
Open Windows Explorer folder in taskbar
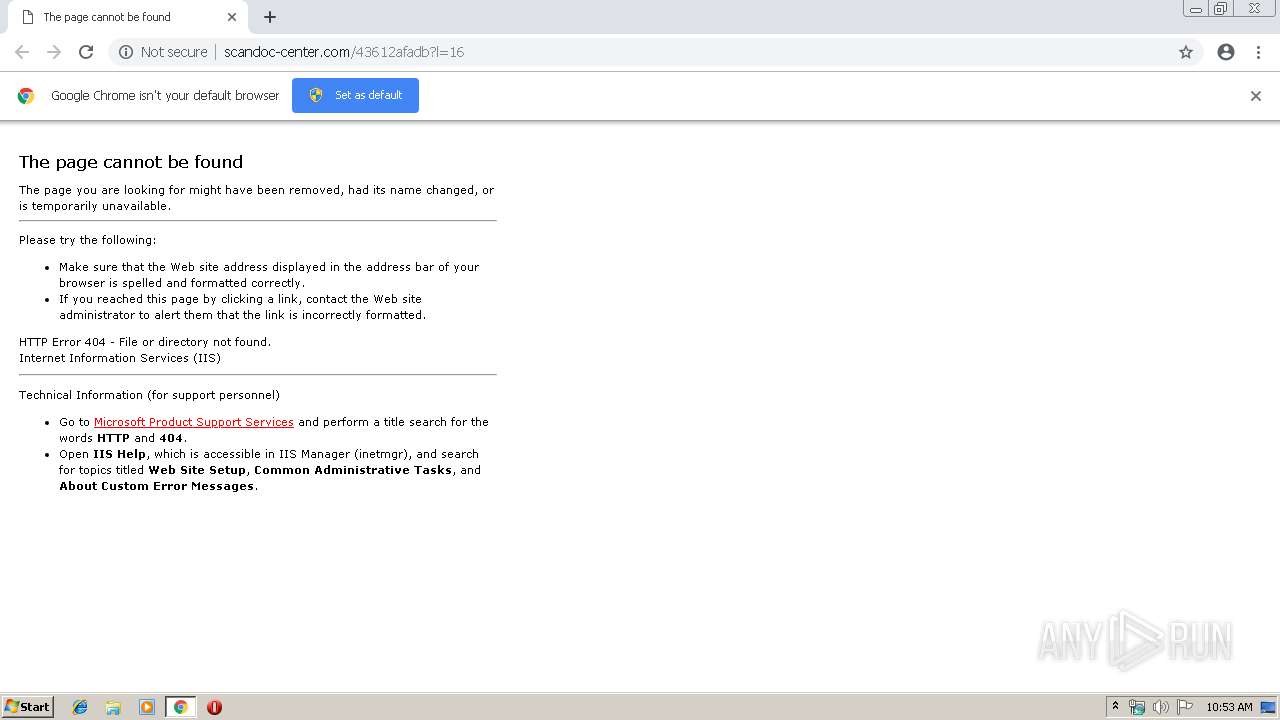pyautogui.click(x=113, y=707)
